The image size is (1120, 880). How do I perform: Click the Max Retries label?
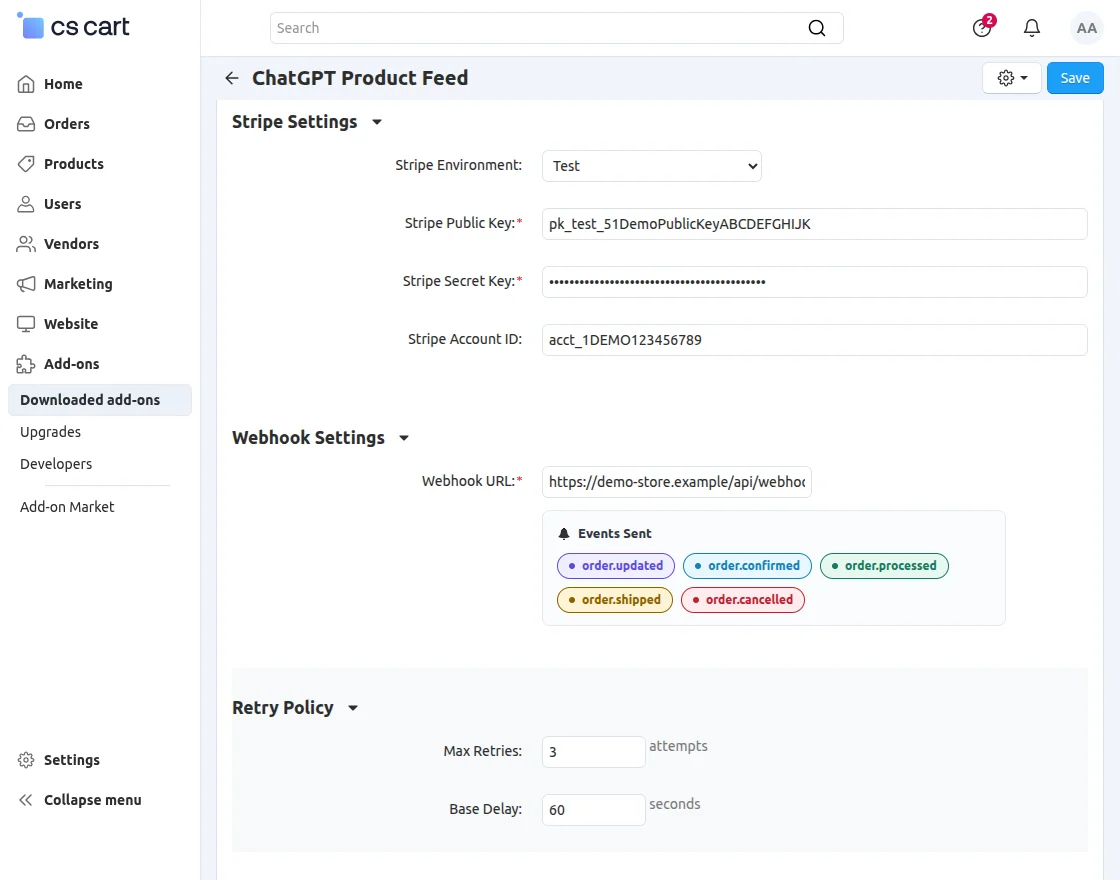tap(482, 751)
